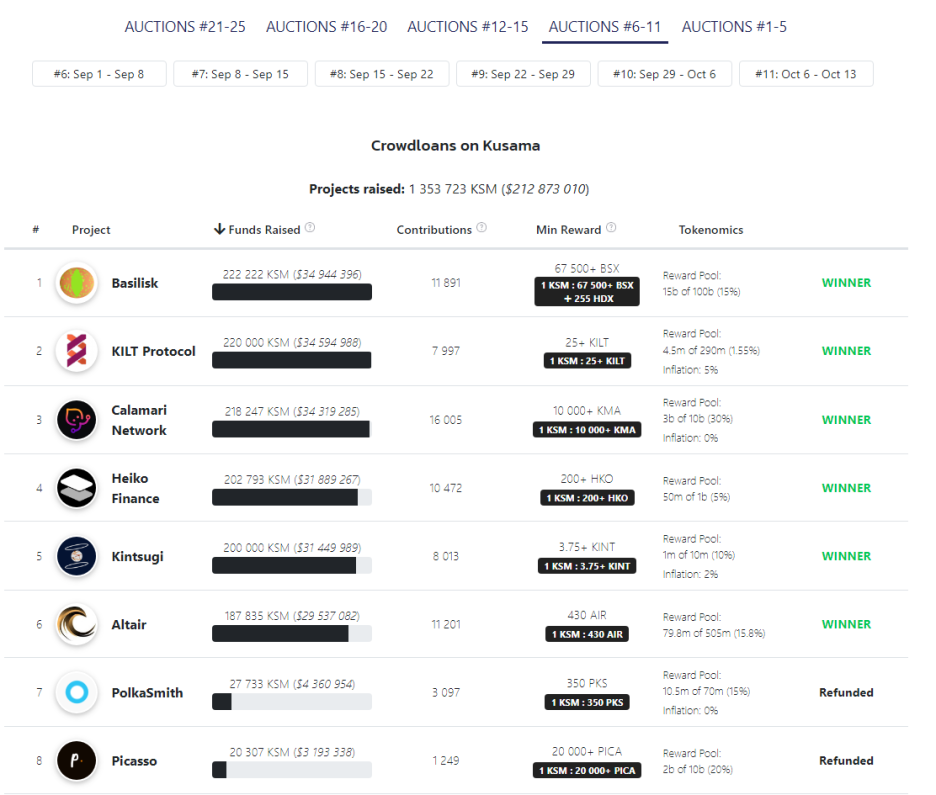
Task: Click the Funds Raised info icon
Action: click(x=310, y=227)
